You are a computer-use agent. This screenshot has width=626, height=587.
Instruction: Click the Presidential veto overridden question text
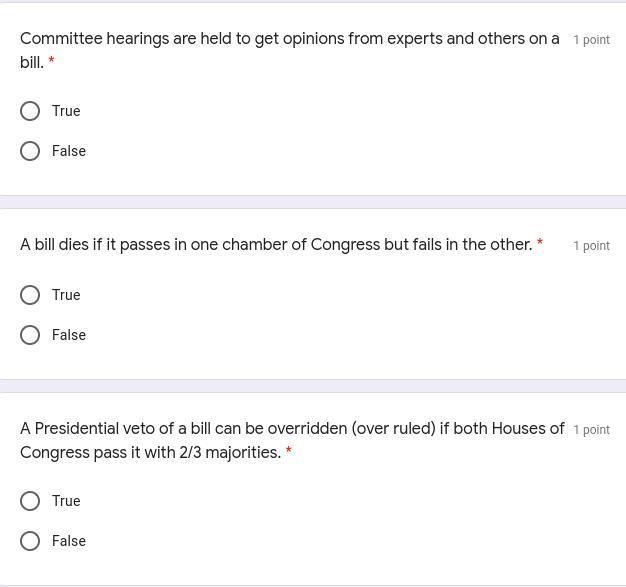coord(292,440)
